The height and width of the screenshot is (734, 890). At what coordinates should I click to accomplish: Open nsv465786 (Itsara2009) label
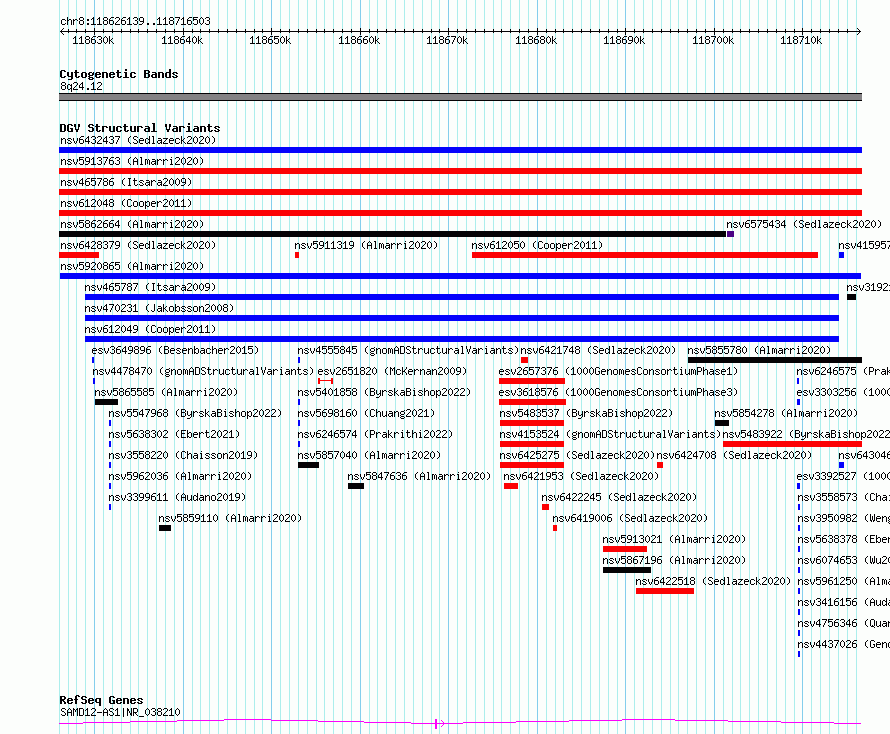click(x=126, y=182)
